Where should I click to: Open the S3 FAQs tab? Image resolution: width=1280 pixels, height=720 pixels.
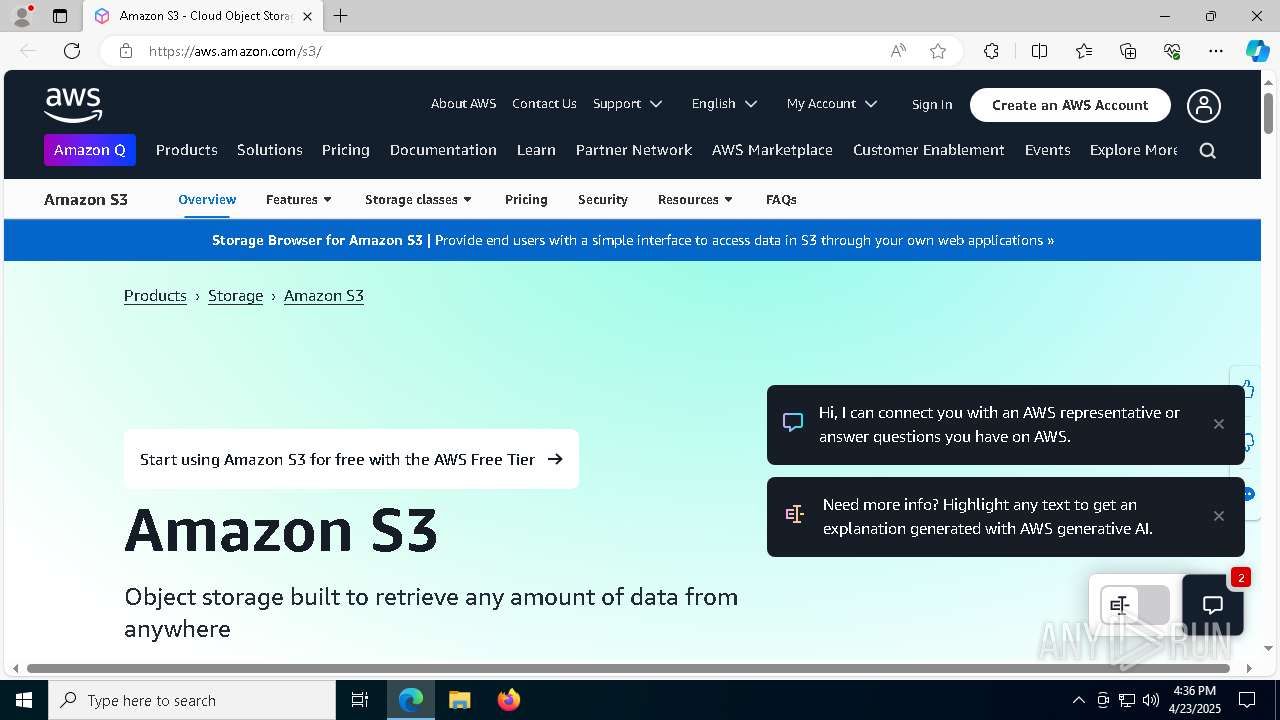coord(781,200)
